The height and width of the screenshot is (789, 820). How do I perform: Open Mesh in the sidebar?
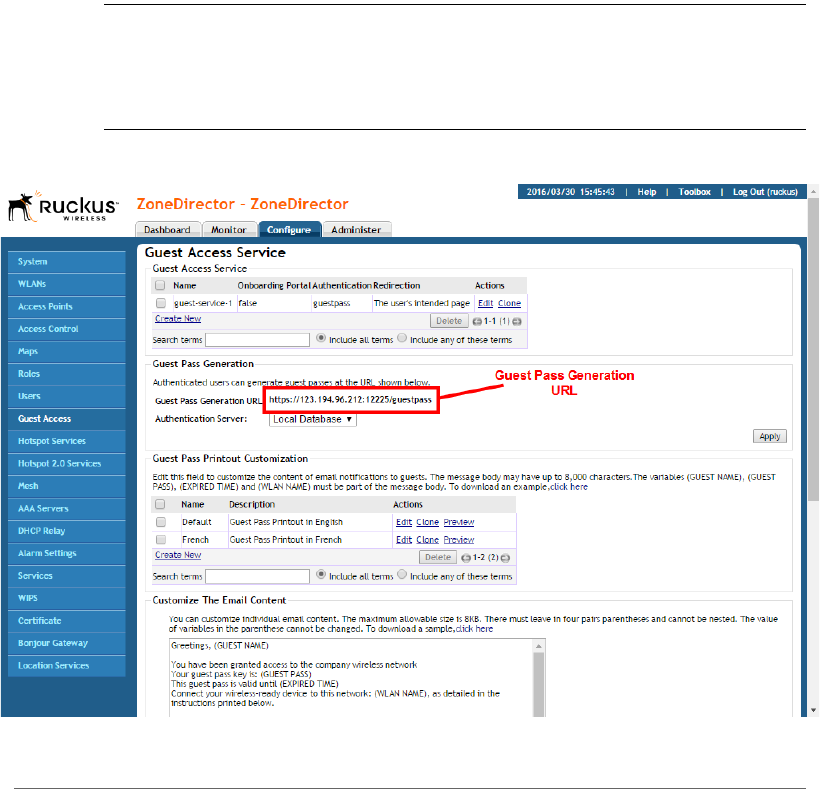[x=67, y=486]
